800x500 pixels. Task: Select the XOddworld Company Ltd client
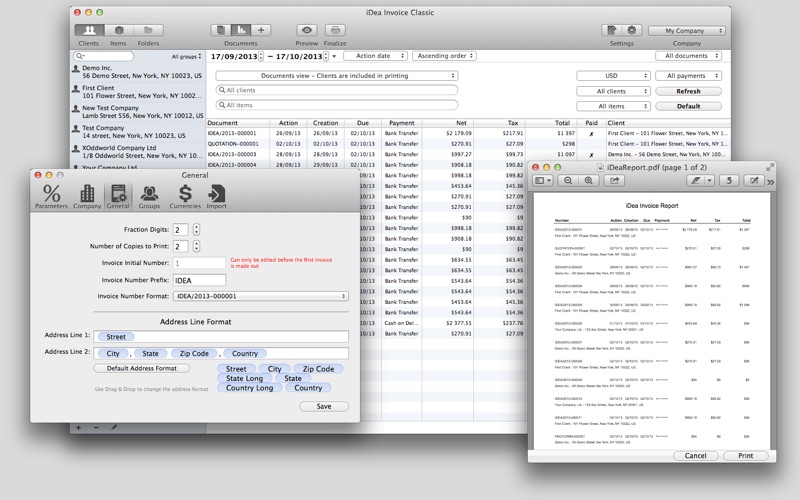[x=138, y=152]
